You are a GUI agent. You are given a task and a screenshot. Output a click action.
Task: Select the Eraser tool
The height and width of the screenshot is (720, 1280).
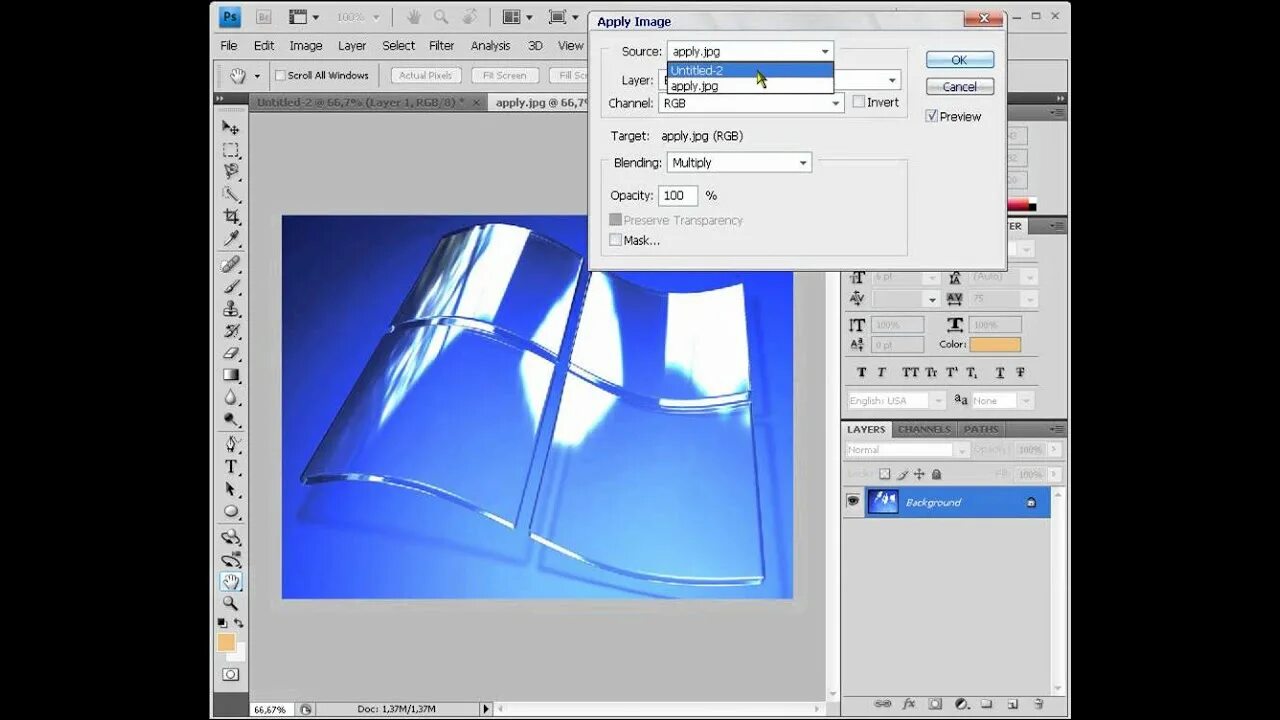click(231, 353)
